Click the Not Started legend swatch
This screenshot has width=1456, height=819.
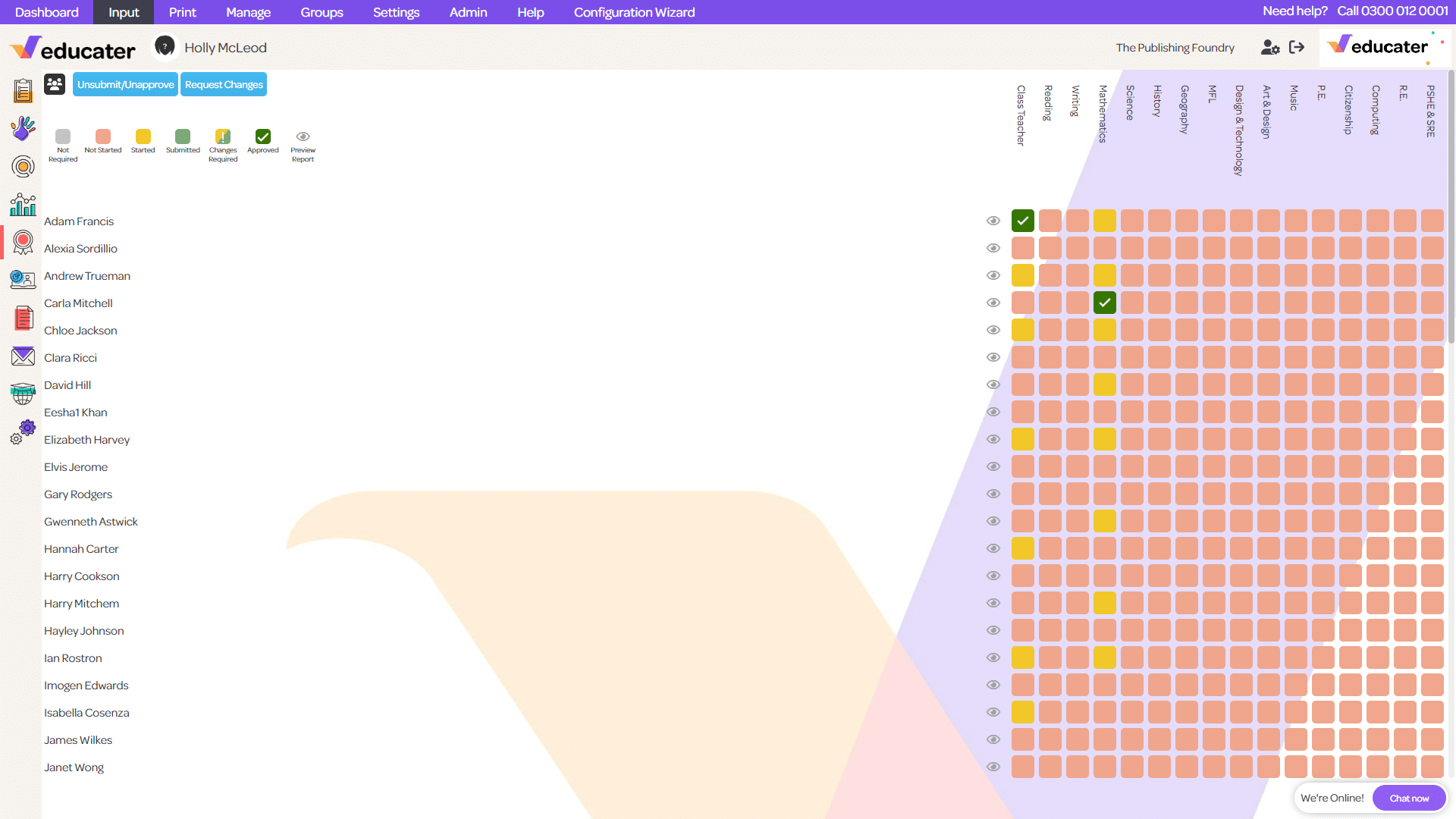point(103,136)
